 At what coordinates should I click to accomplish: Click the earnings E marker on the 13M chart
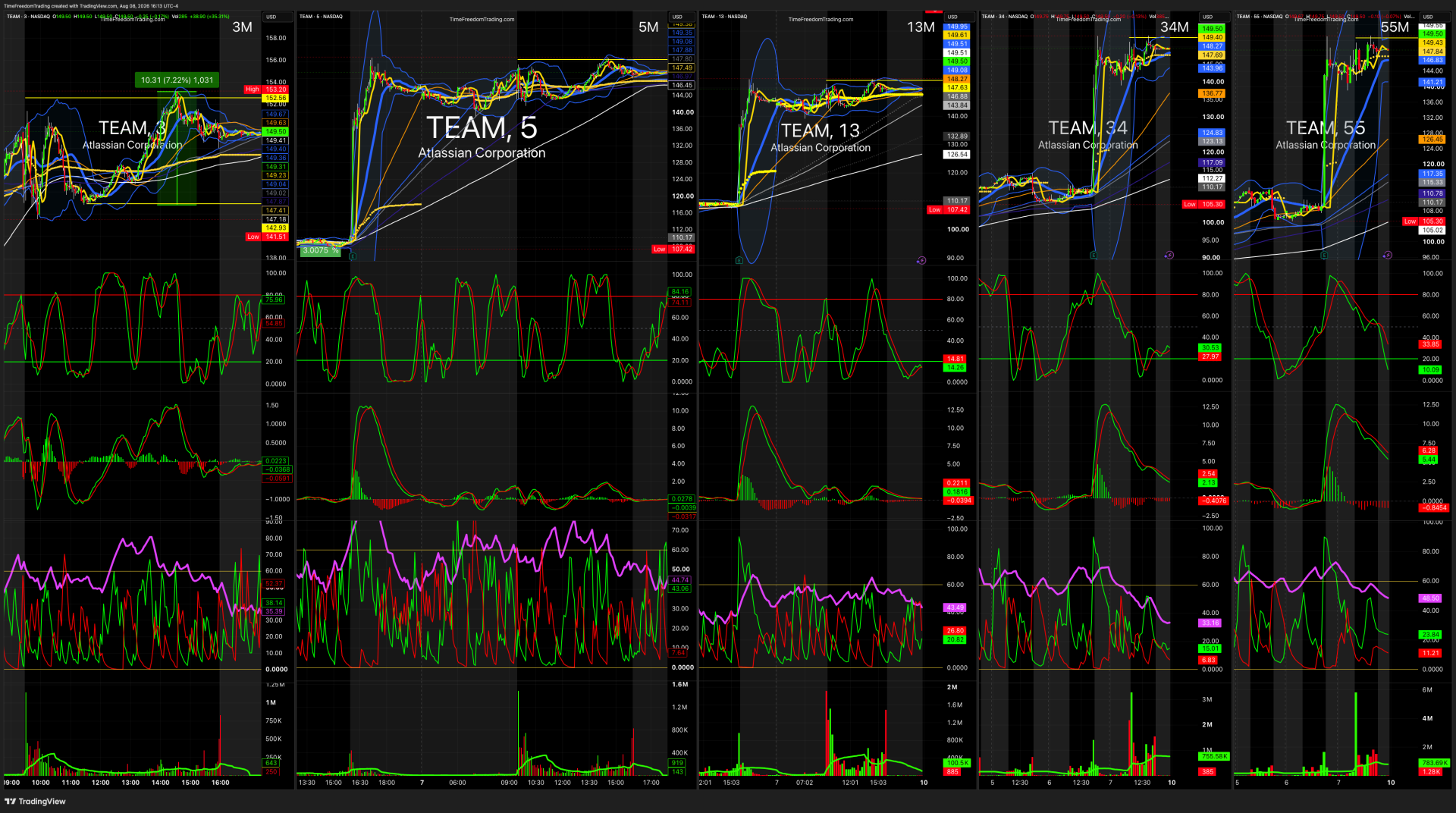pos(739,260)
